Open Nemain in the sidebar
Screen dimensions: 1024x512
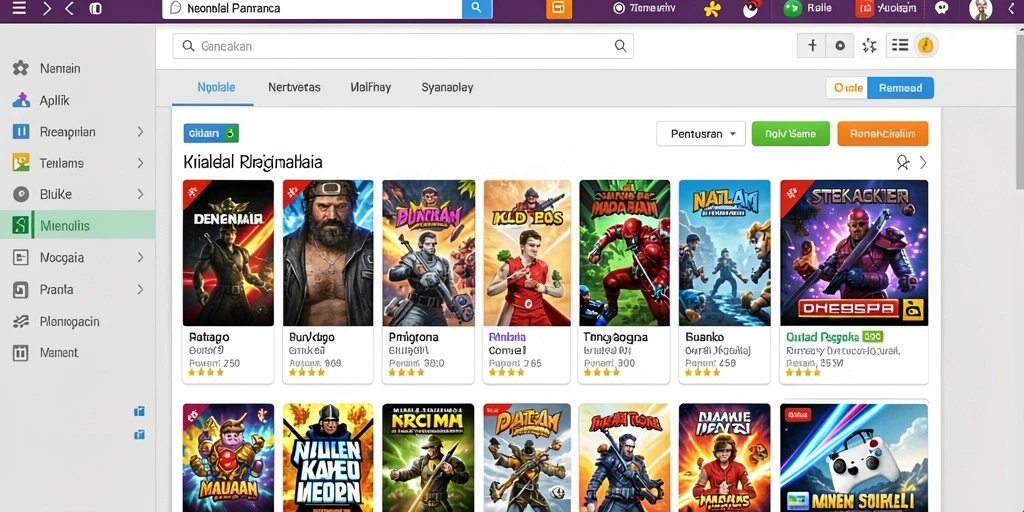(x=60, y=69)
